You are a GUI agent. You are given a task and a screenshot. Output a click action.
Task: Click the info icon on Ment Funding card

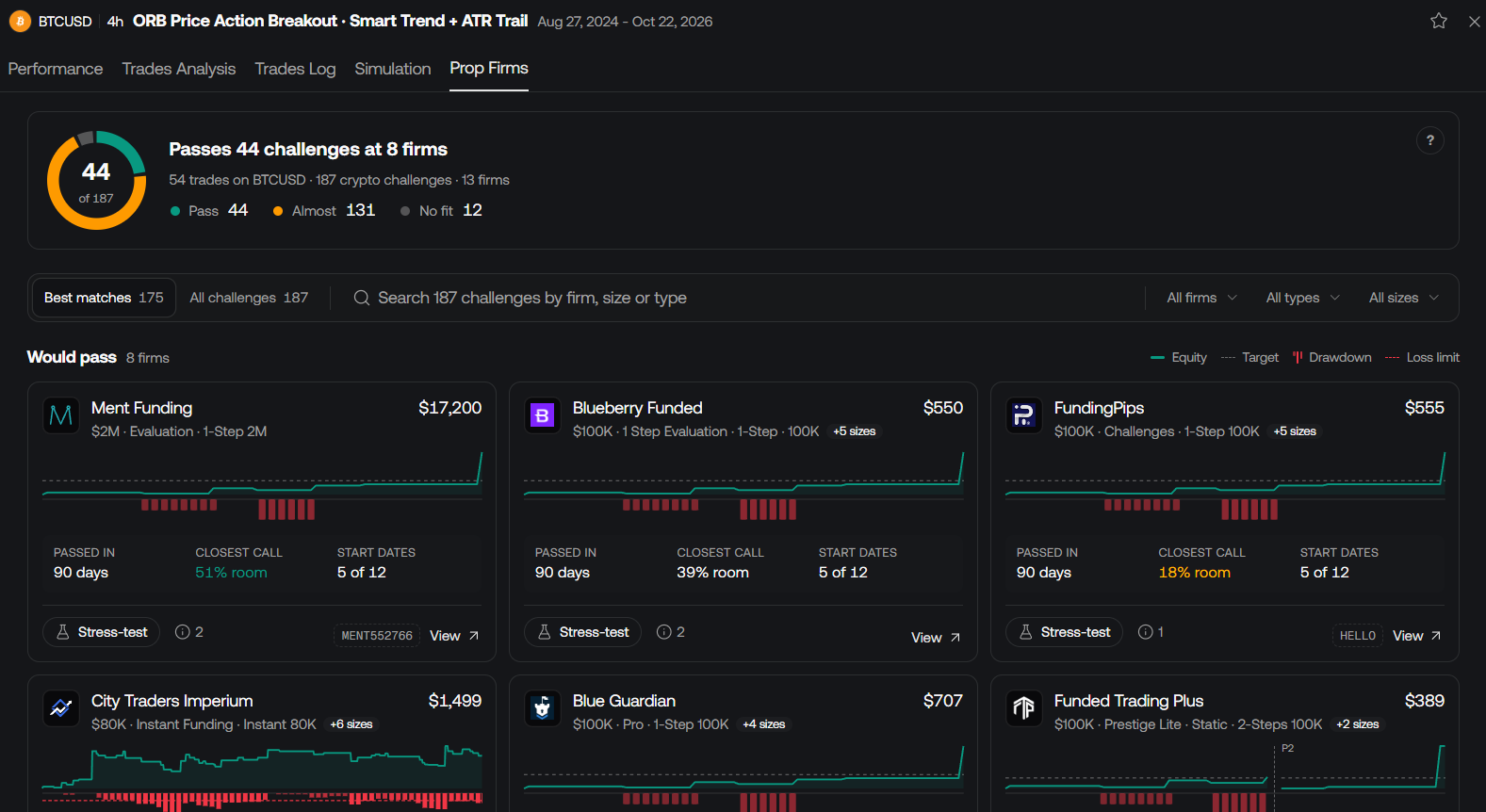pos(183,632)
